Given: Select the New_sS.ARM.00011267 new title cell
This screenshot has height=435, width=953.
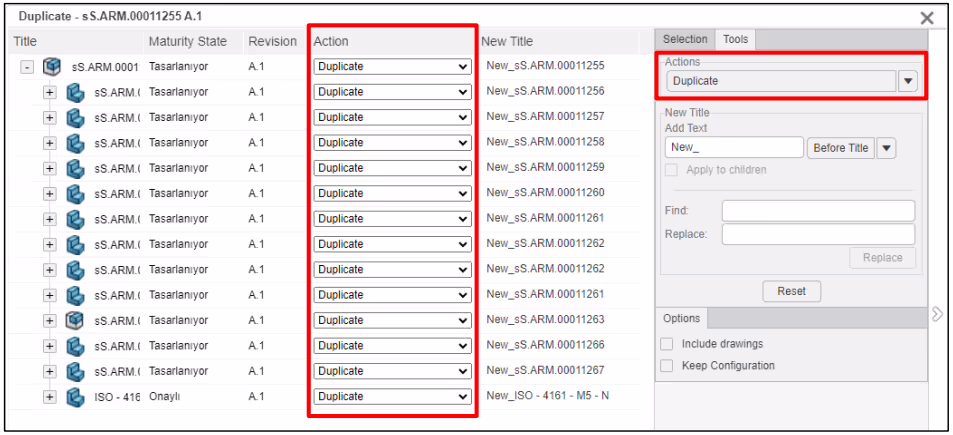Looking at the screenshot, I should tap(545, 370).
